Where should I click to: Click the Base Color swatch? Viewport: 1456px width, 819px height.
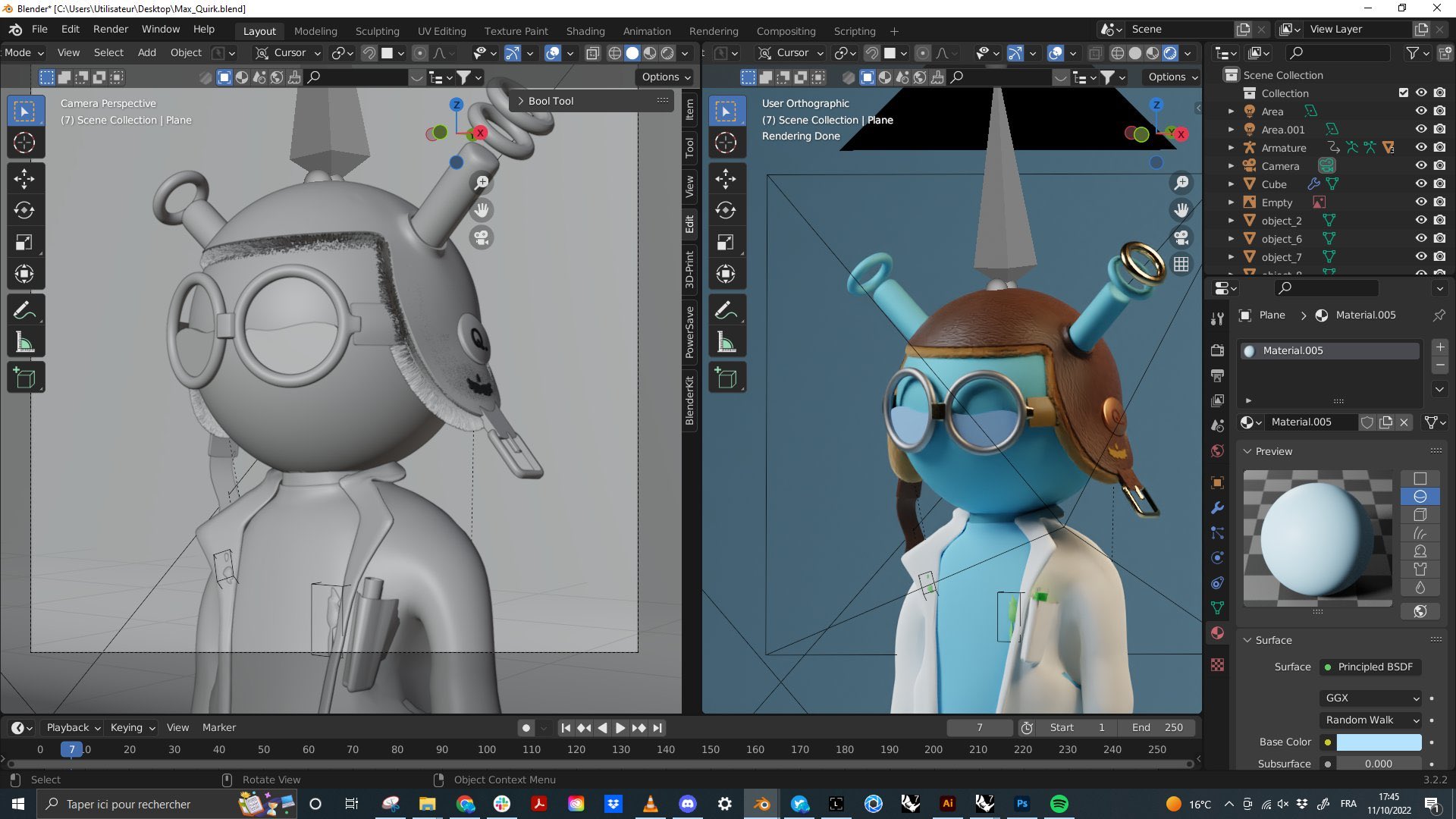[x=1378, y=742]
